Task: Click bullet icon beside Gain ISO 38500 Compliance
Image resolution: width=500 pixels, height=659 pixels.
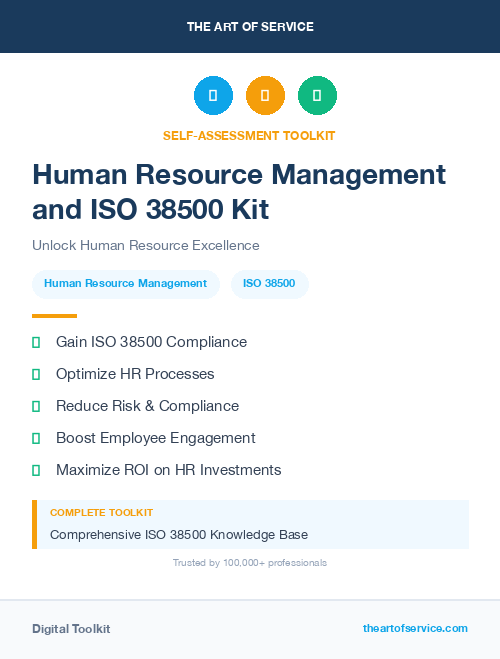Action: (x=36, y=342)
